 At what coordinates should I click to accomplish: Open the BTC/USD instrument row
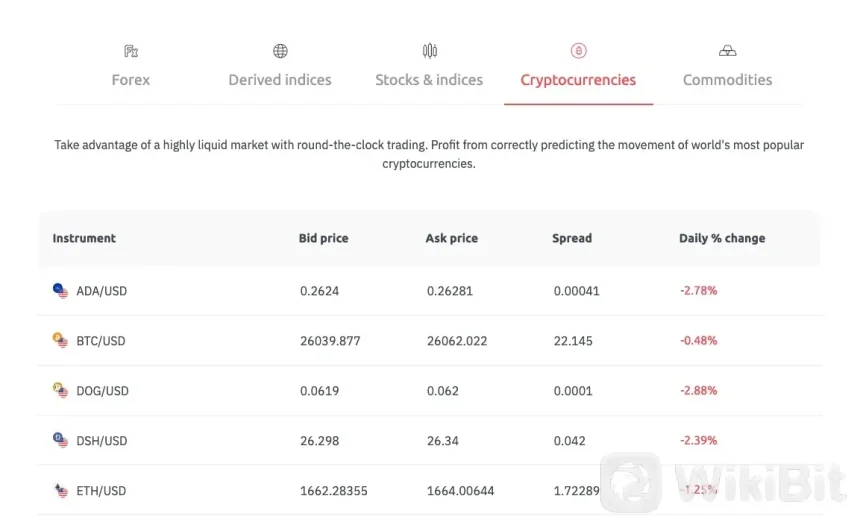(101, 341)
